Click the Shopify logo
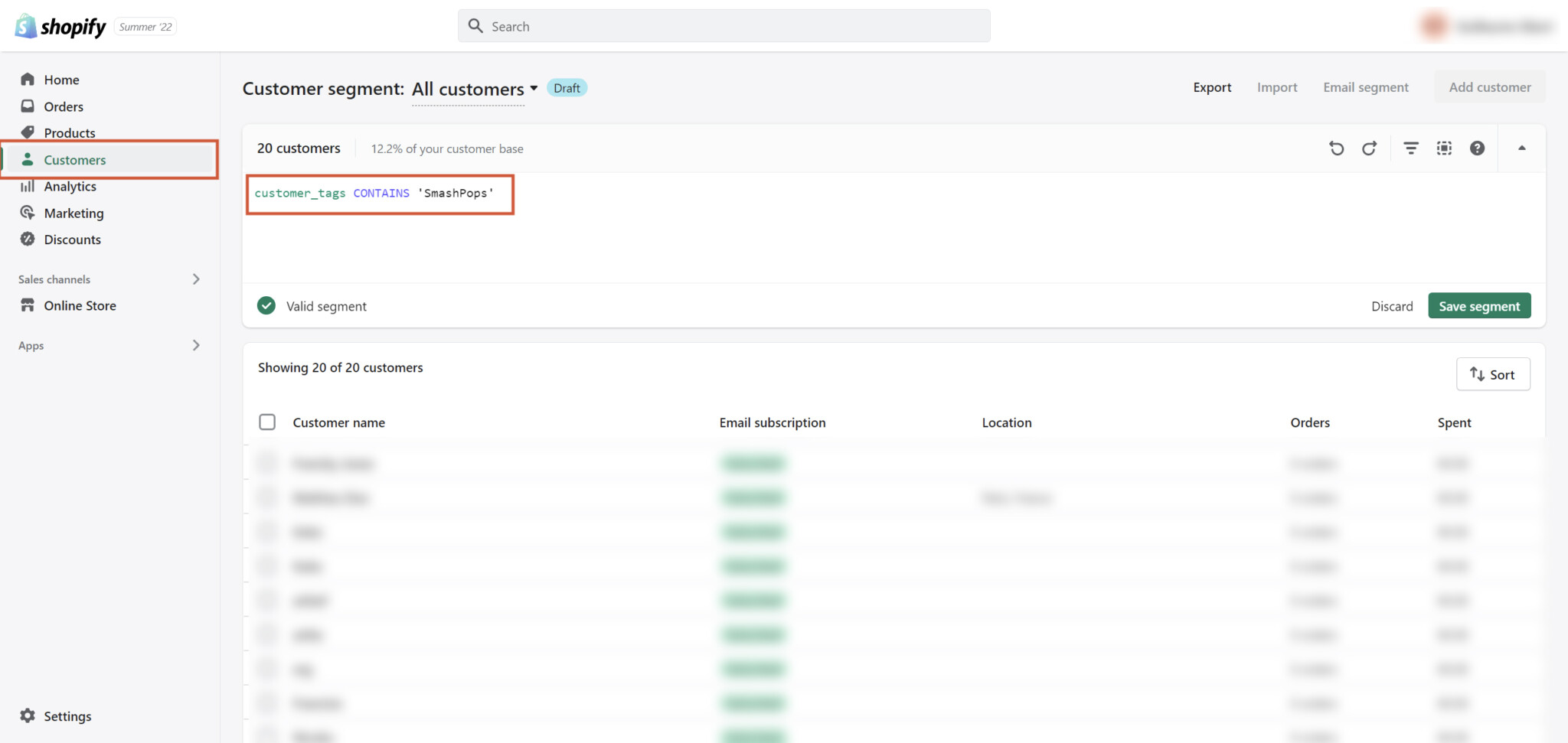This screenshot has width=1568, height=743. click(x=60, y=27)
